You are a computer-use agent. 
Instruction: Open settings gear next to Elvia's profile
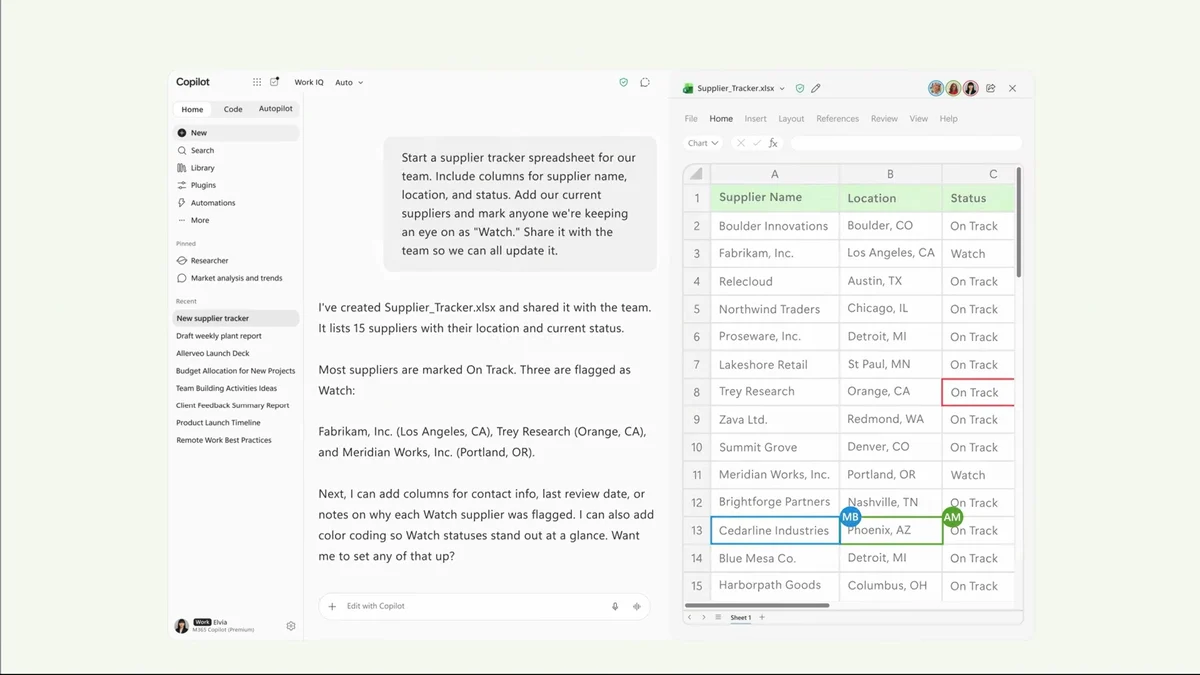pos(291,626)
